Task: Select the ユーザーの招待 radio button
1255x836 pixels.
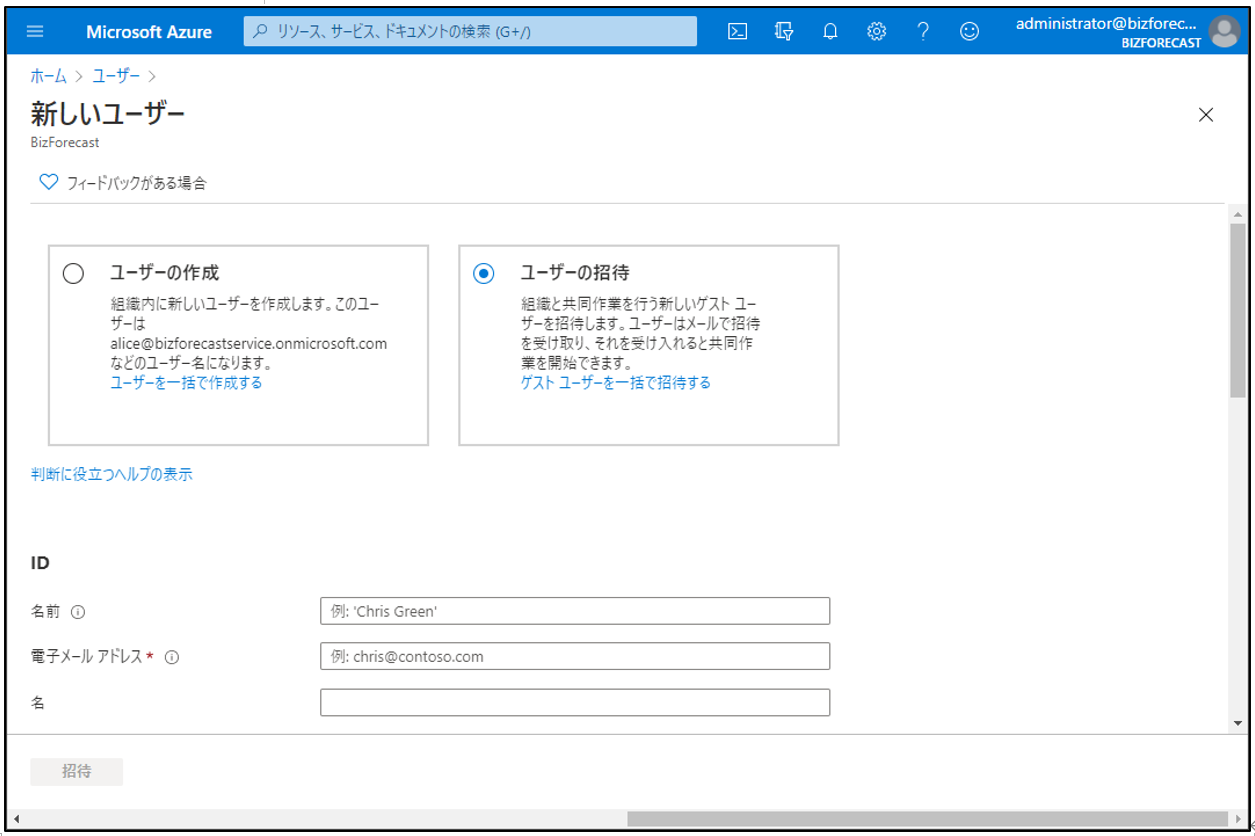Action: pos(484,274)
